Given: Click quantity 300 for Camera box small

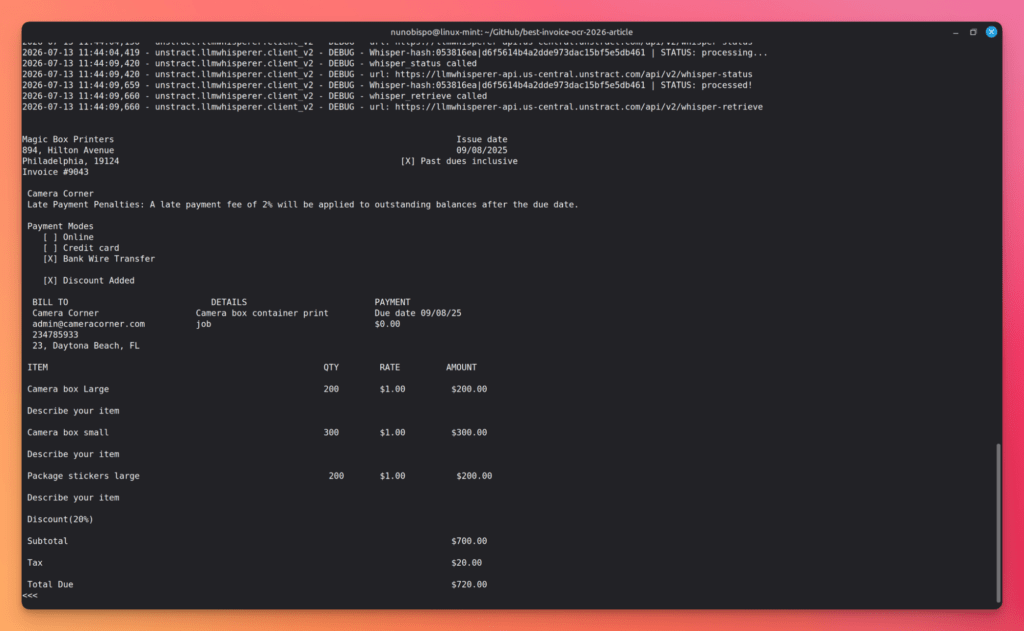Looking at the screenshot, I should pyautogui.click(x=331, y=433).
